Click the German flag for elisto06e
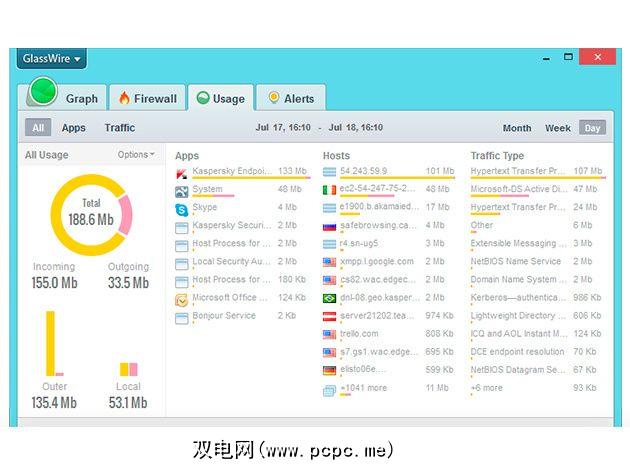This screenshot has width=630, height=473. pos(329,371)
